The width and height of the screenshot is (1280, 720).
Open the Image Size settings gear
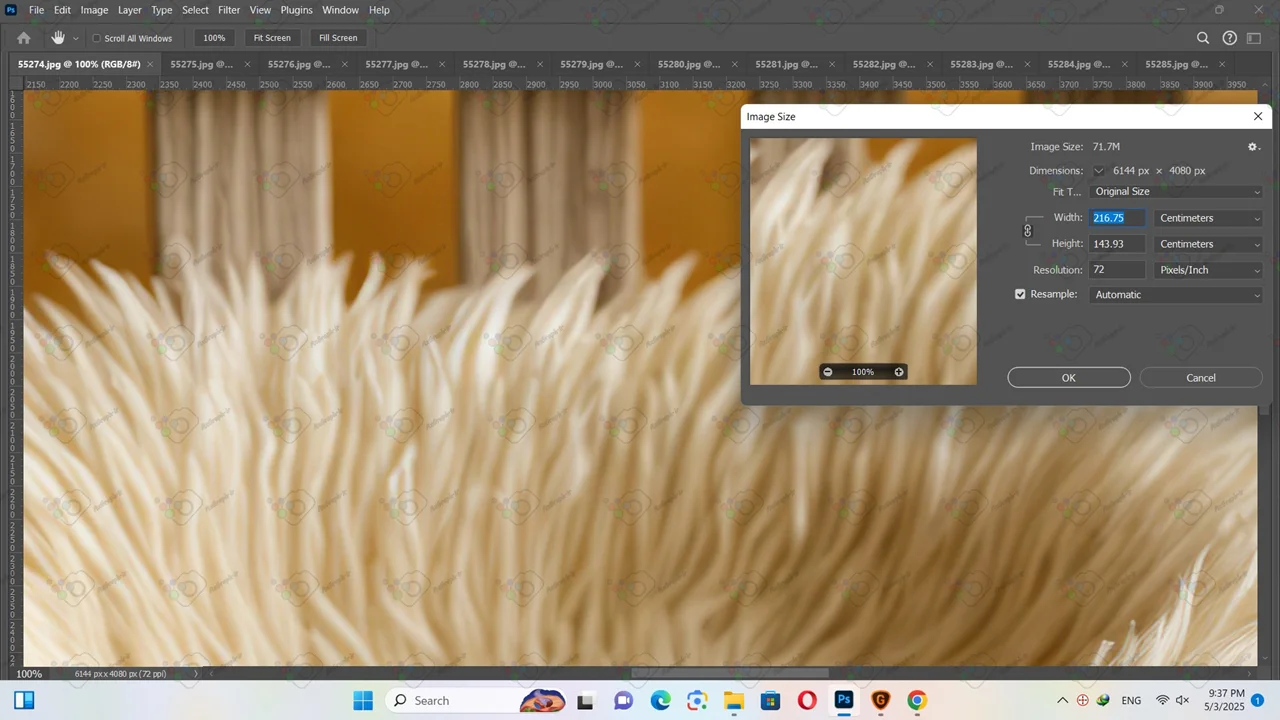pos(1253,147)
